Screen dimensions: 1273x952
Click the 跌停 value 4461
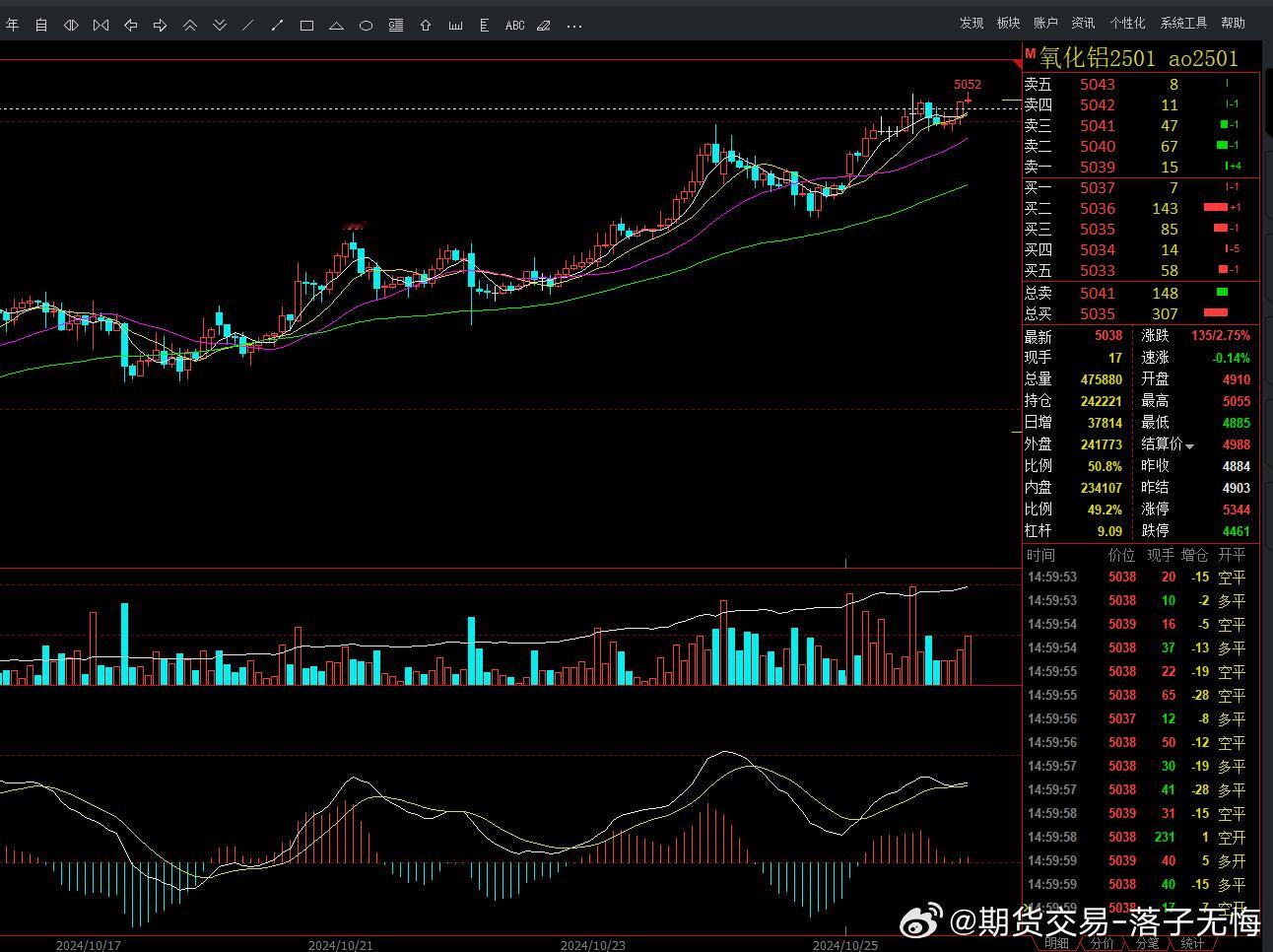tap(1237, 531)
